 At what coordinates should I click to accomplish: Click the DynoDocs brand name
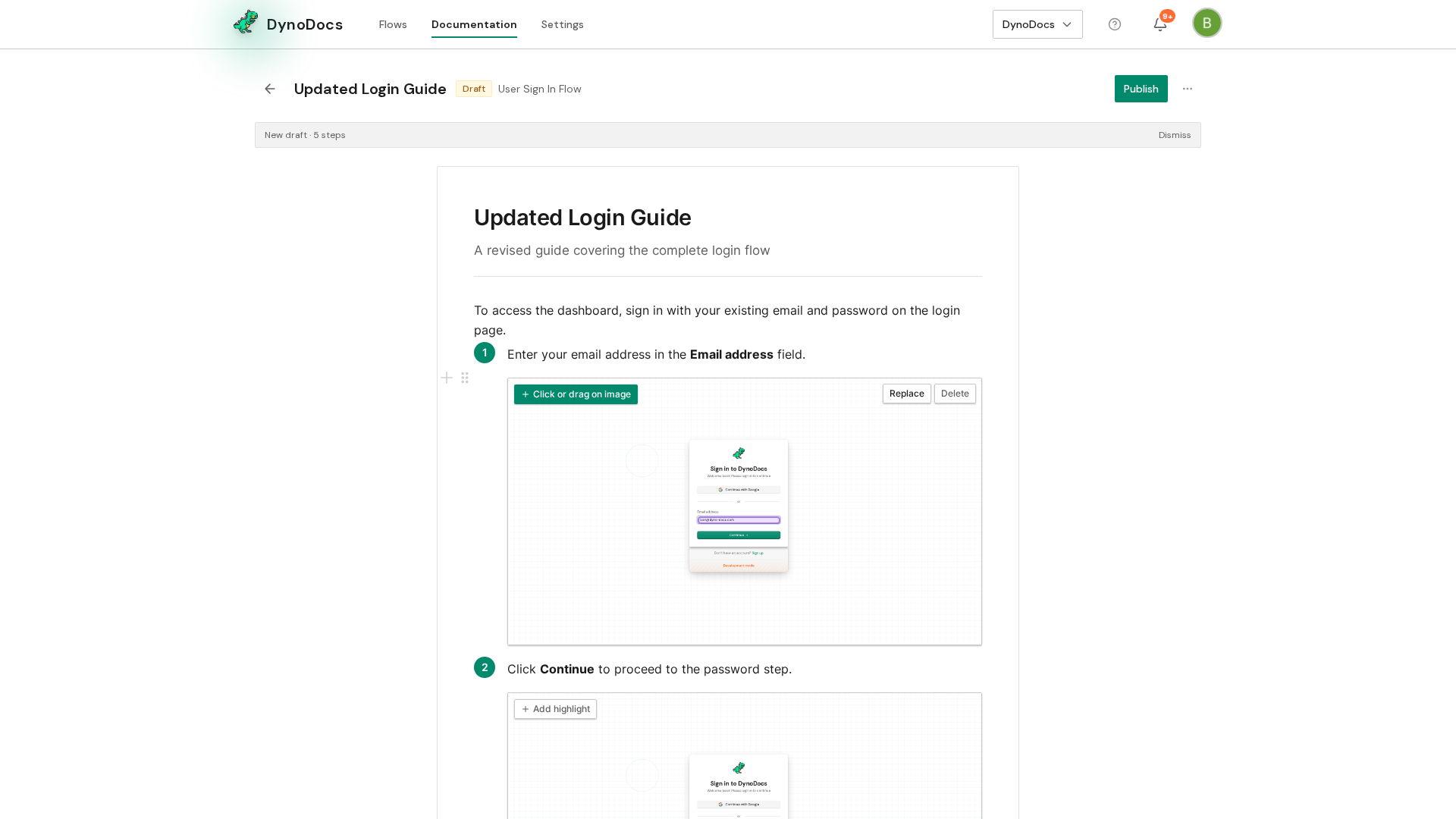[x=305, y=24]
